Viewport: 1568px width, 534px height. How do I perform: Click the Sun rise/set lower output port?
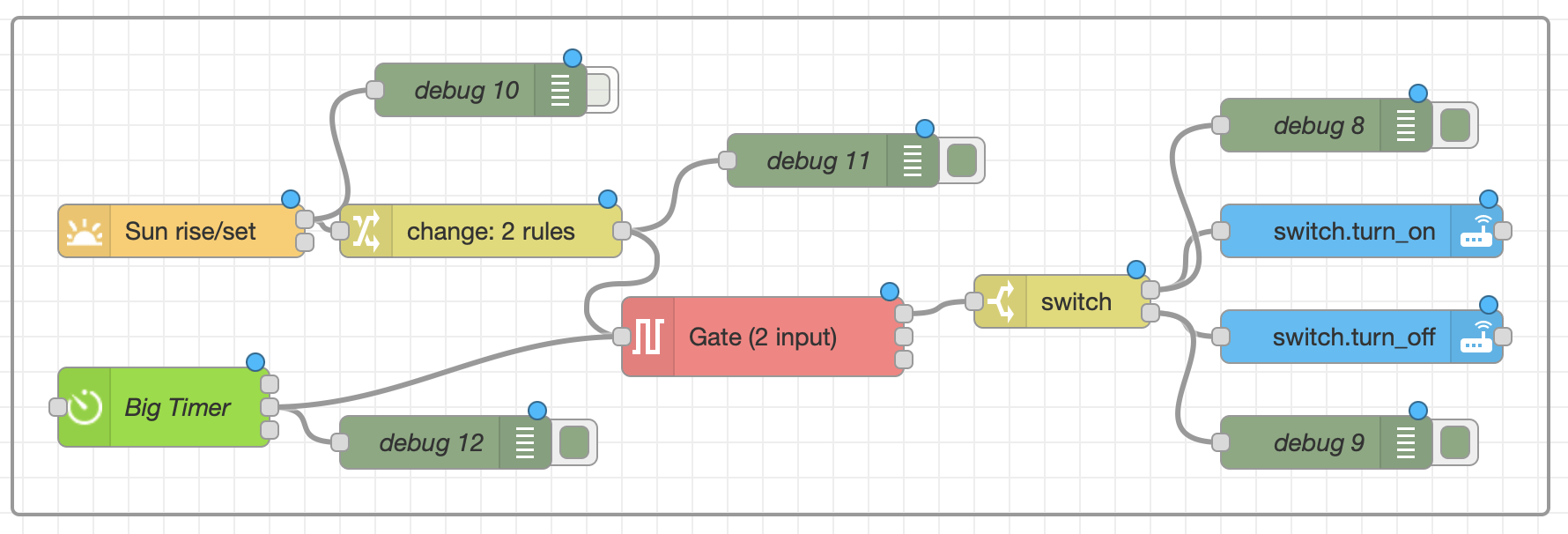tap(305, 242)
